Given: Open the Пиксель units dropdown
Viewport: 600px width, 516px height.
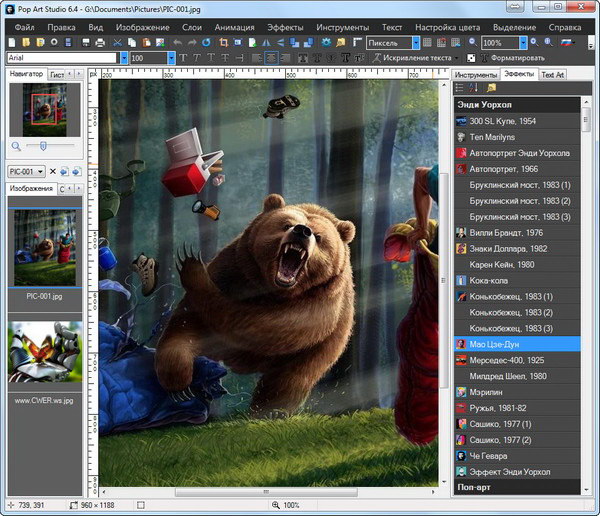Looking at the screenshot, I should (417, 43).
